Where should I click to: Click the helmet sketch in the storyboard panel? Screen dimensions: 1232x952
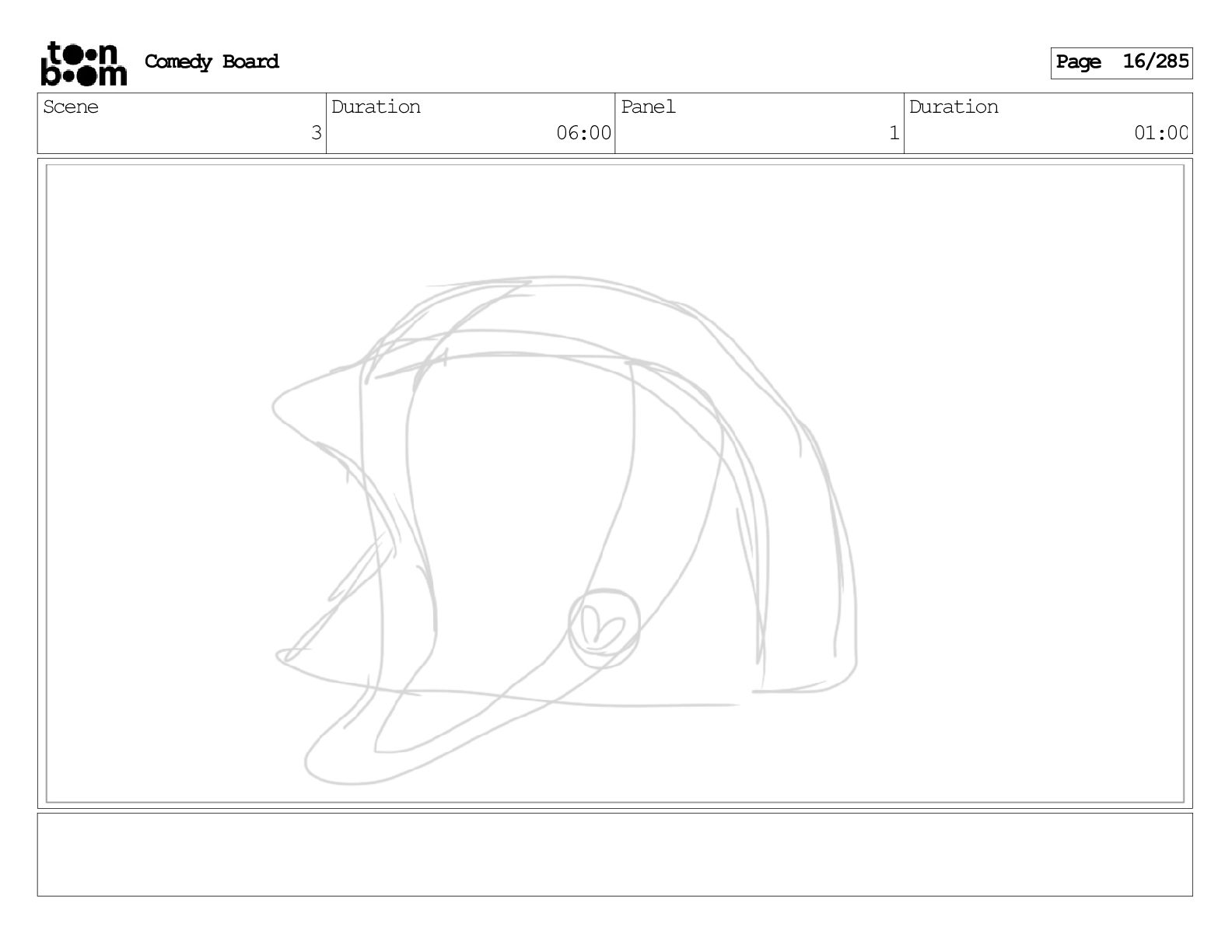[x=565, y=529]
